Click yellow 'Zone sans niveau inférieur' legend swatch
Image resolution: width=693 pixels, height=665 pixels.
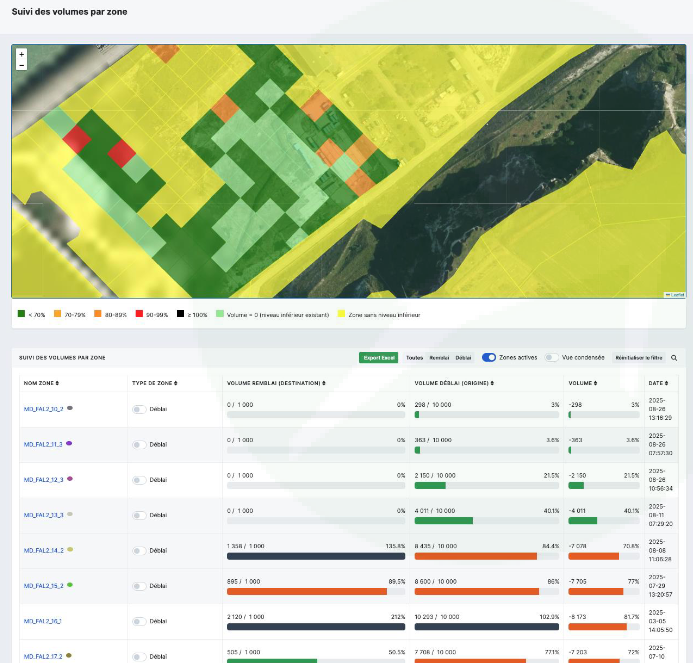click(x=341, y=314)
